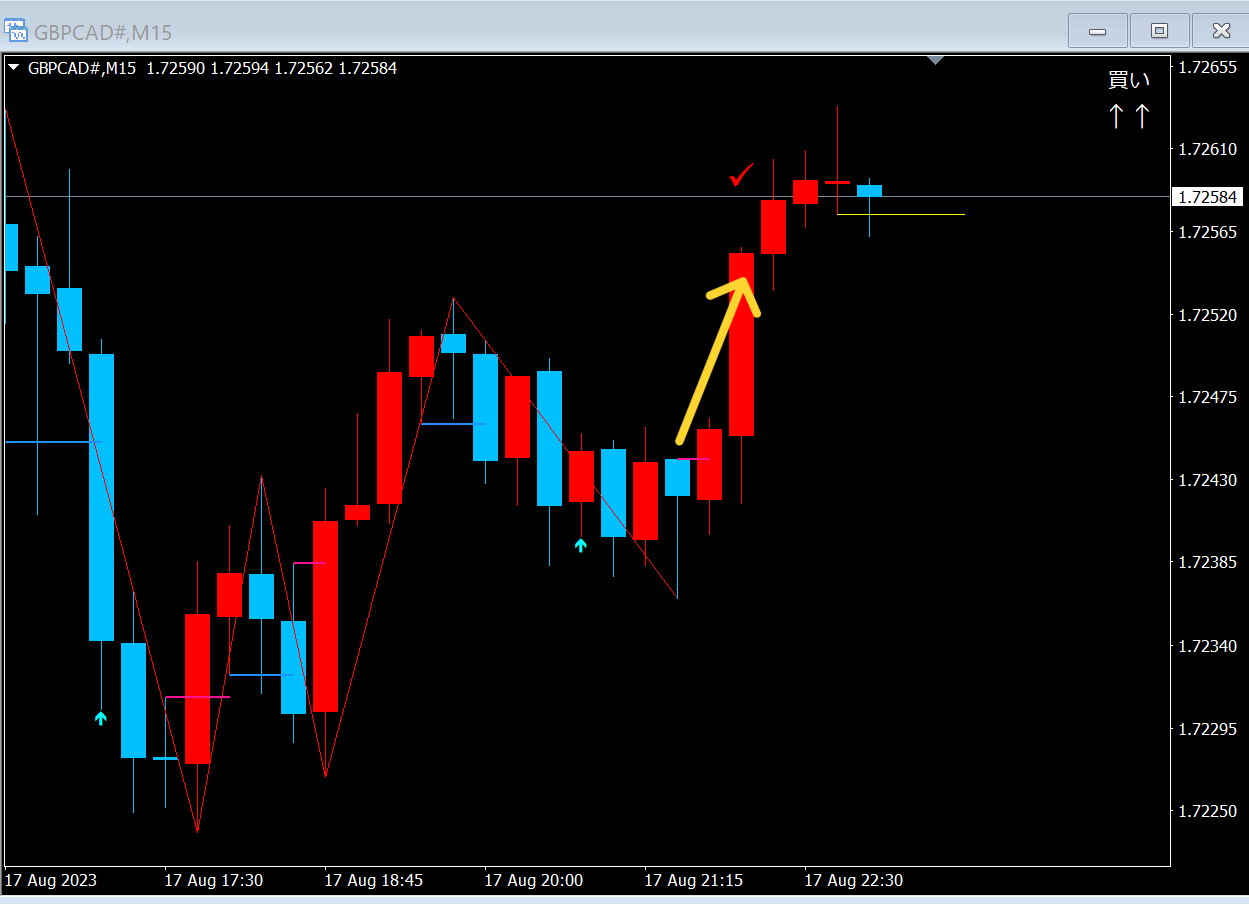Click the last blue candle at right
The height and width of the screenshot is (904, 1249).
tap(869, 191)
